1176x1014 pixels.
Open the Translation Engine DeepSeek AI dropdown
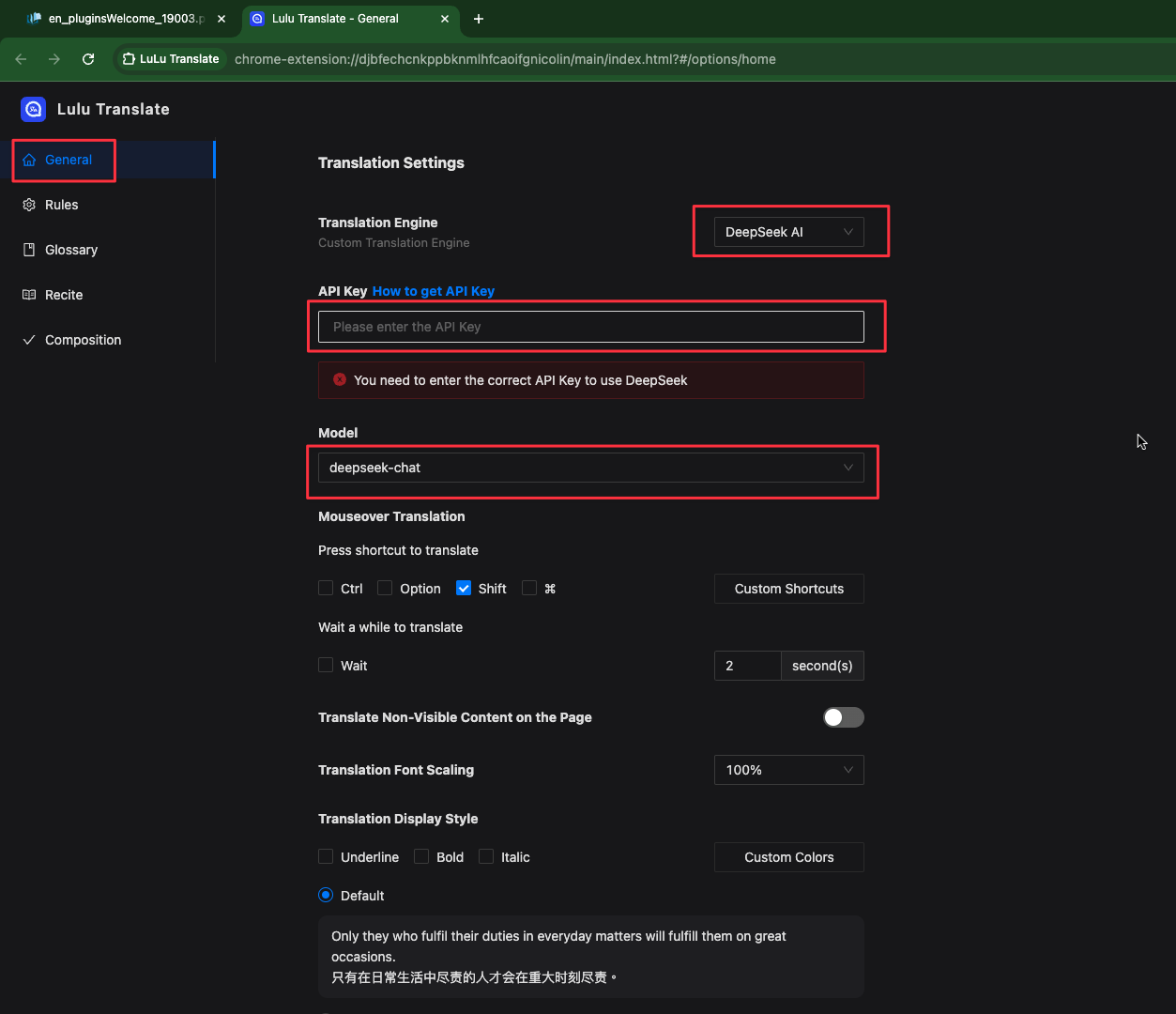click(x=788, y=232)
